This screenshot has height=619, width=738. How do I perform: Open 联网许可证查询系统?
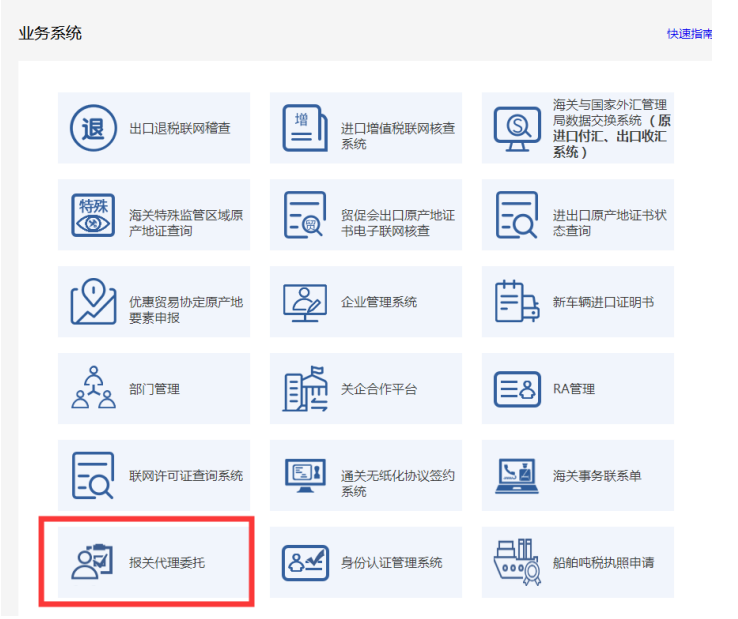(x=154, y=475)
